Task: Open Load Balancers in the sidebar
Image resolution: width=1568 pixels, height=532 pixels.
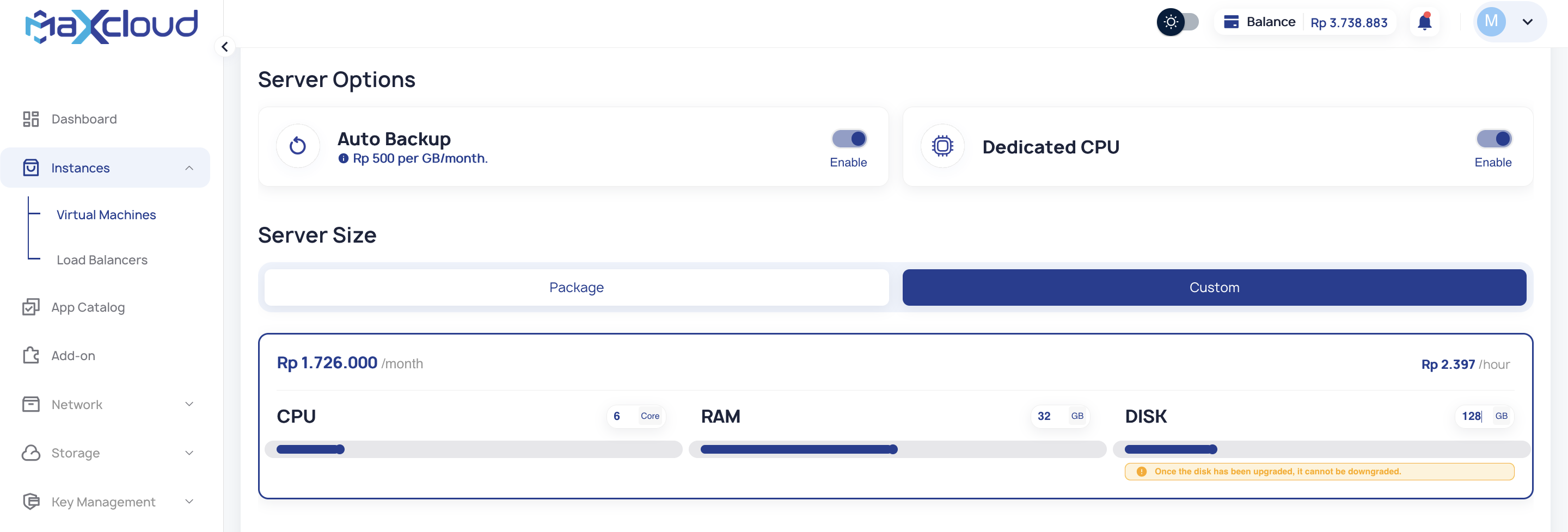Action: (x=102, y=260)
